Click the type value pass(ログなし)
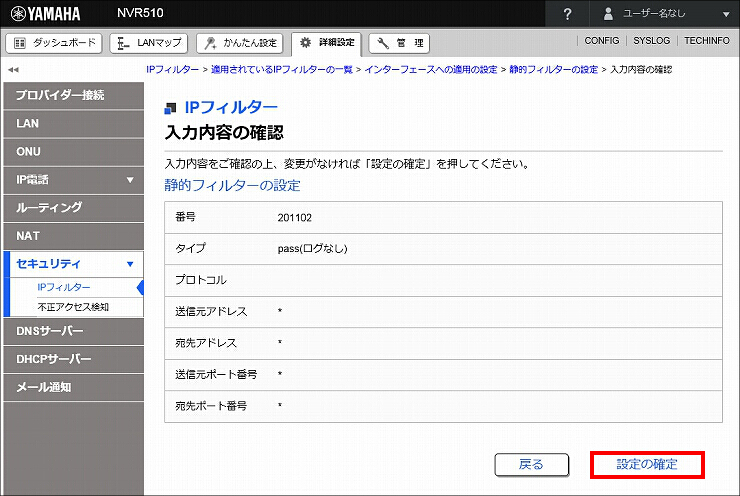 pyautogui.click(x=312, y=249)
